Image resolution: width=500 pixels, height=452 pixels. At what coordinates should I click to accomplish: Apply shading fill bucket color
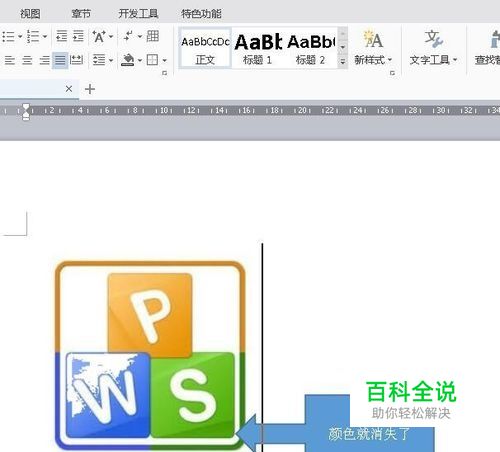[x=128, y=60]
